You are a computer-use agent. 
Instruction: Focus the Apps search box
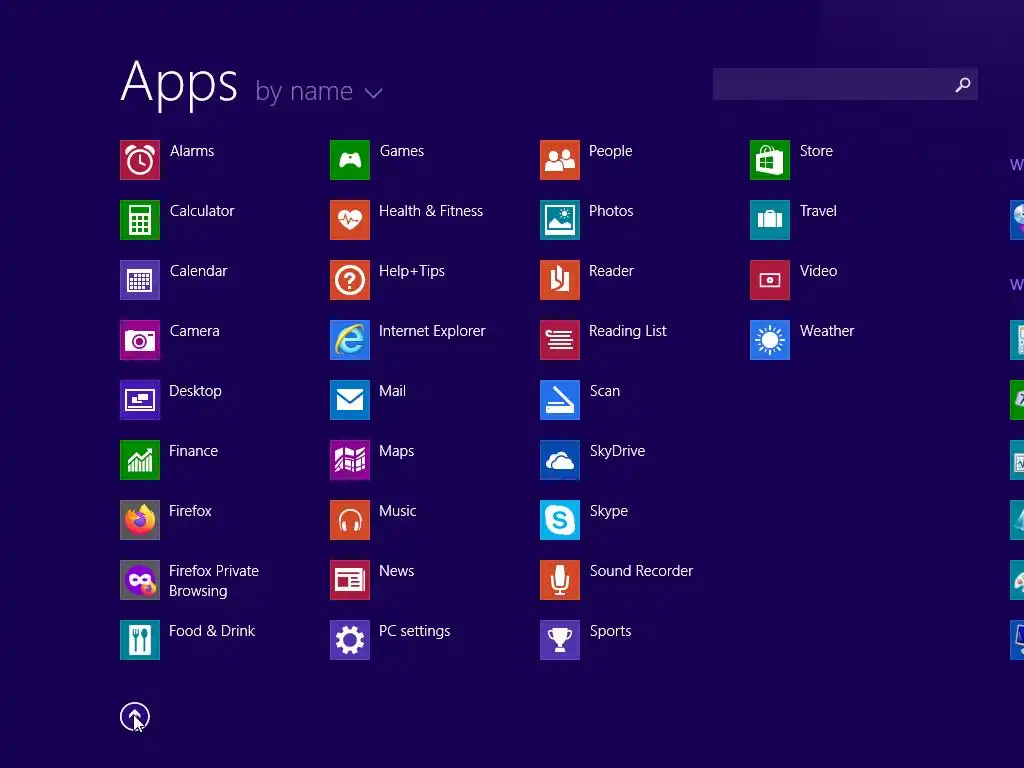coord(845,84)
